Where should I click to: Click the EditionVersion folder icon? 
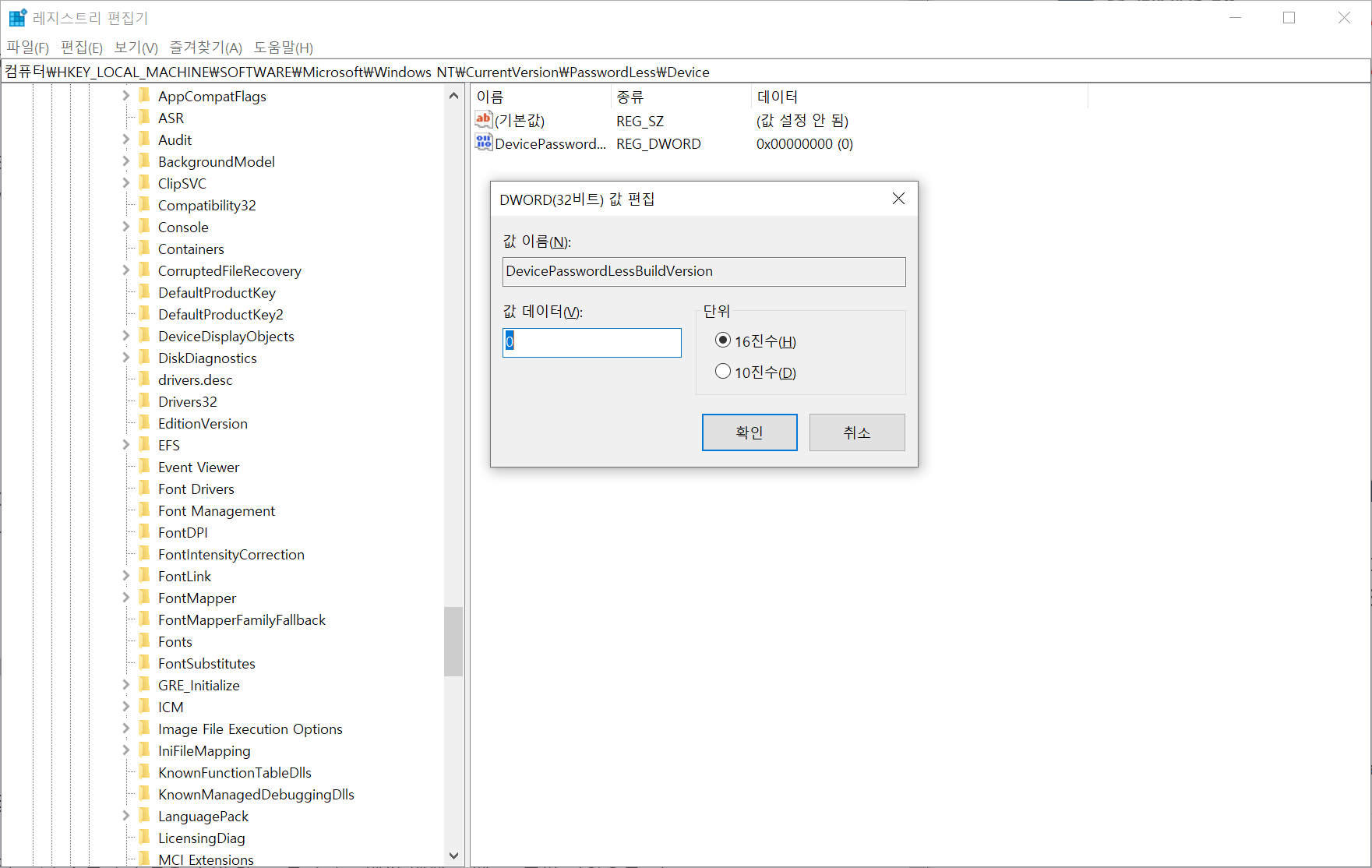click(144, 423)
